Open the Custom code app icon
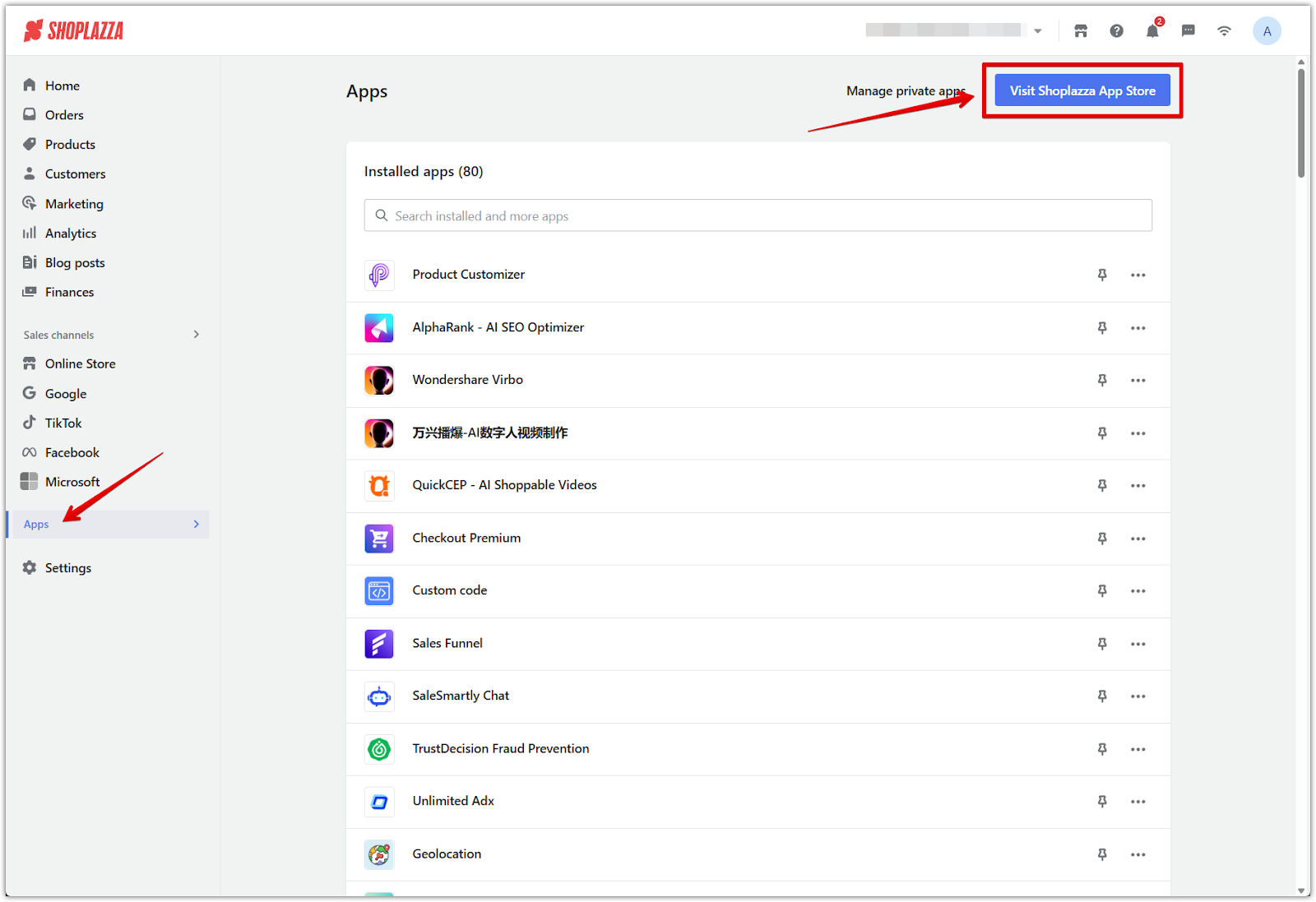The width and height of the screenshot is (1316, 902). (x=379, y=590)
